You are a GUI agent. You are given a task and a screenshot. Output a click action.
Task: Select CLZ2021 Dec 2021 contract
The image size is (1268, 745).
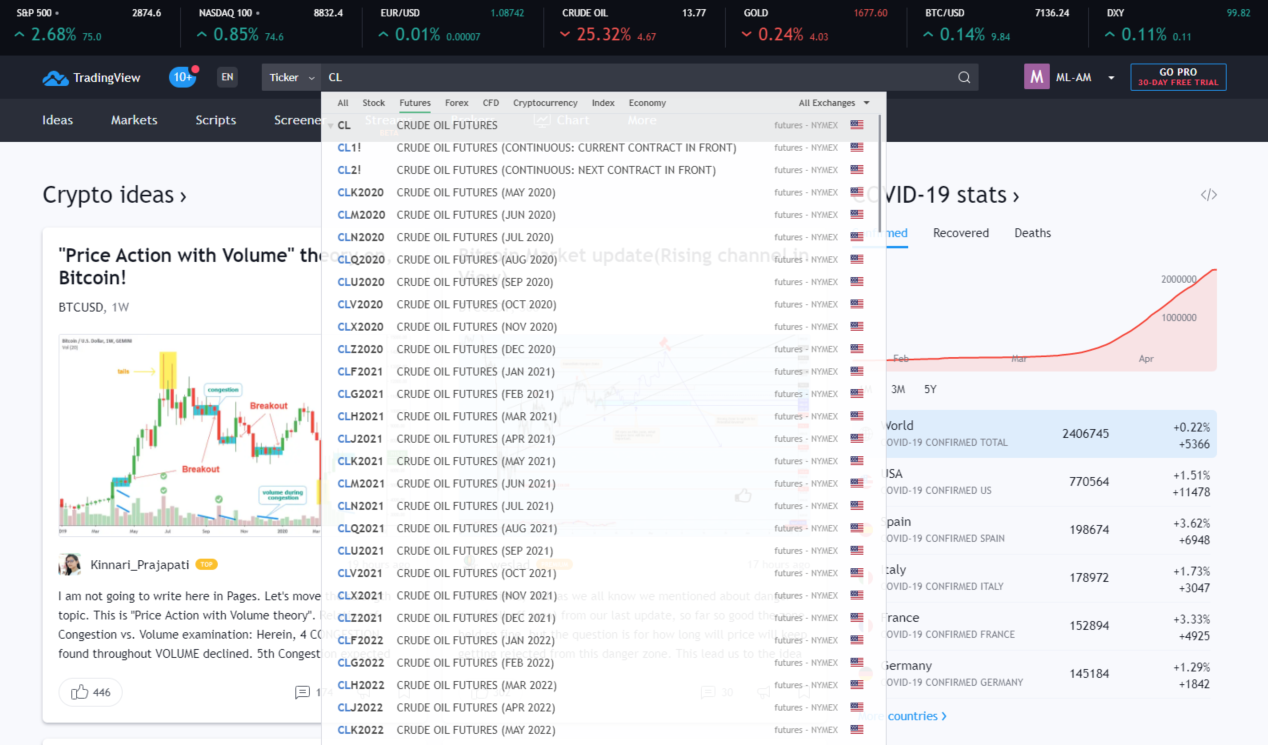(600, 618)
